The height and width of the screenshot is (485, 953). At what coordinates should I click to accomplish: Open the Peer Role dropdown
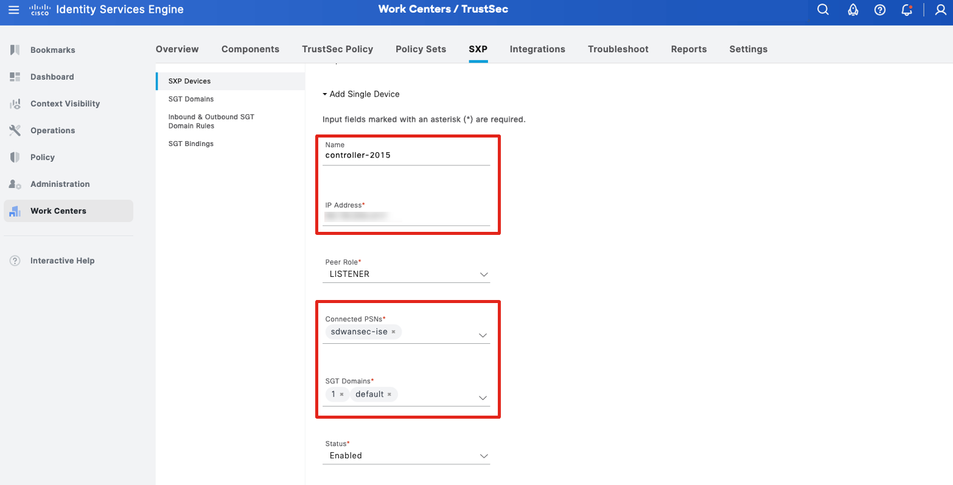pos(406,274)
